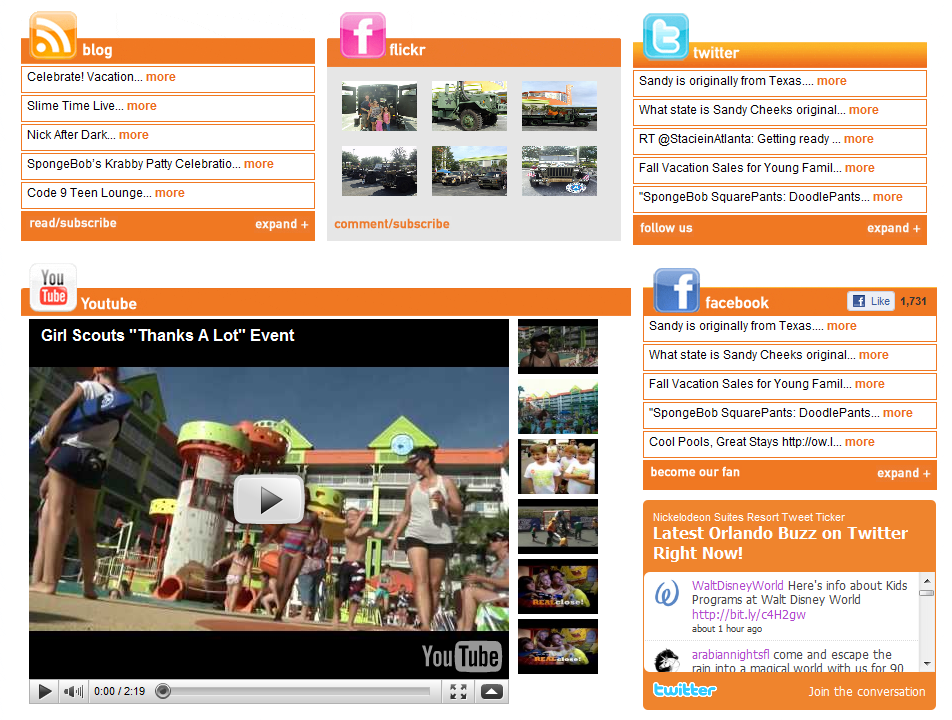Click the large blue Facebook logo icon
The width and height of the screenshot is (952, 720).
(x=676, y=290)
